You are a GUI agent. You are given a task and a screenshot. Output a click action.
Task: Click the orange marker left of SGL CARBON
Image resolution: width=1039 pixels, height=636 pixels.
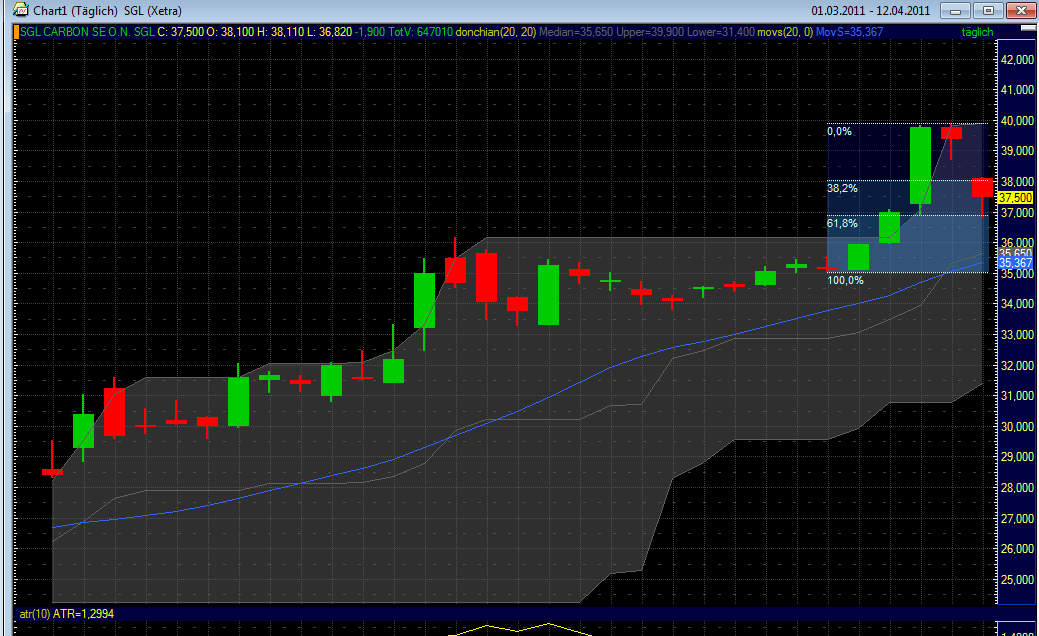[15, 32]
